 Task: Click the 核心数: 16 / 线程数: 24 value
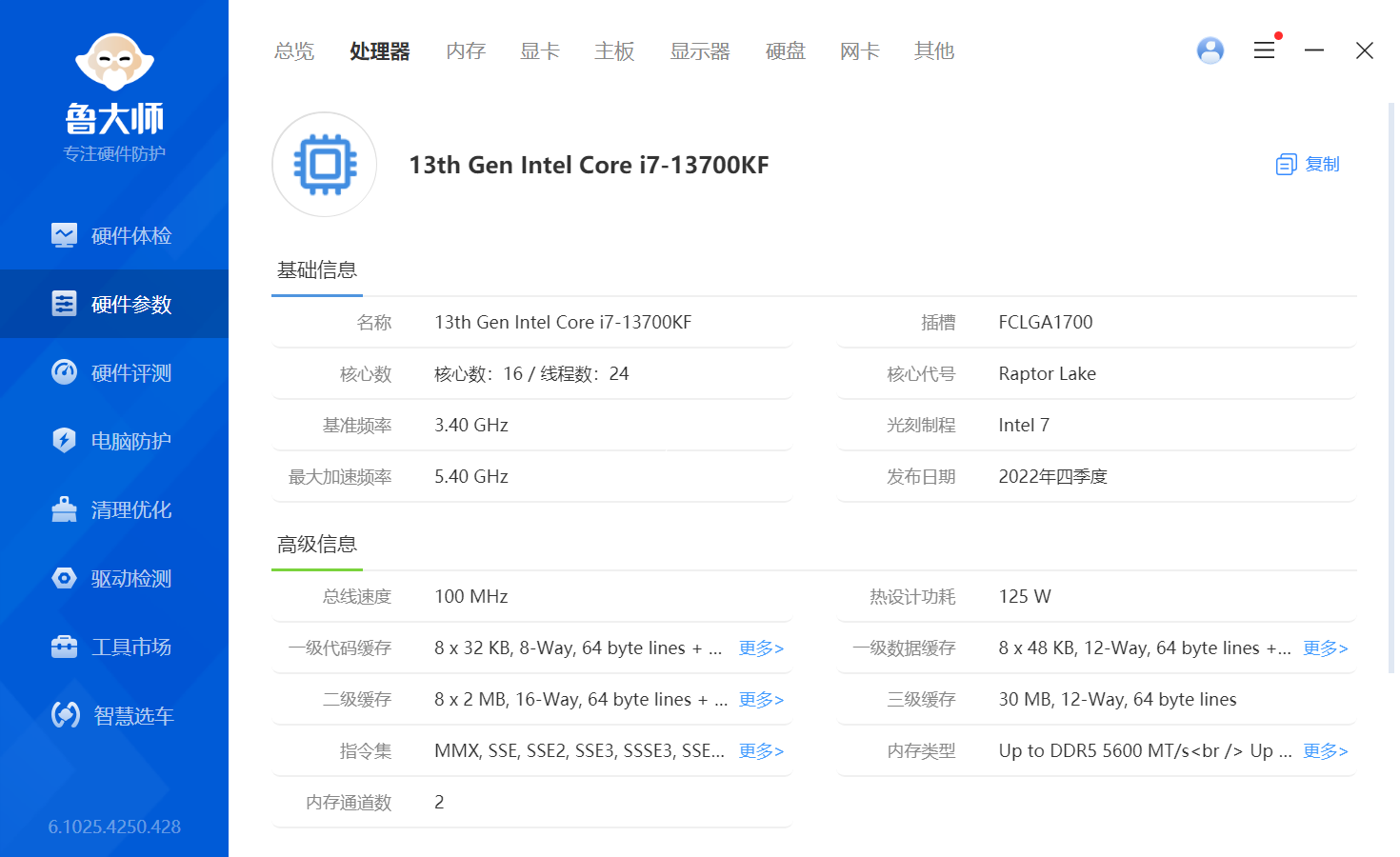(531, 374)
